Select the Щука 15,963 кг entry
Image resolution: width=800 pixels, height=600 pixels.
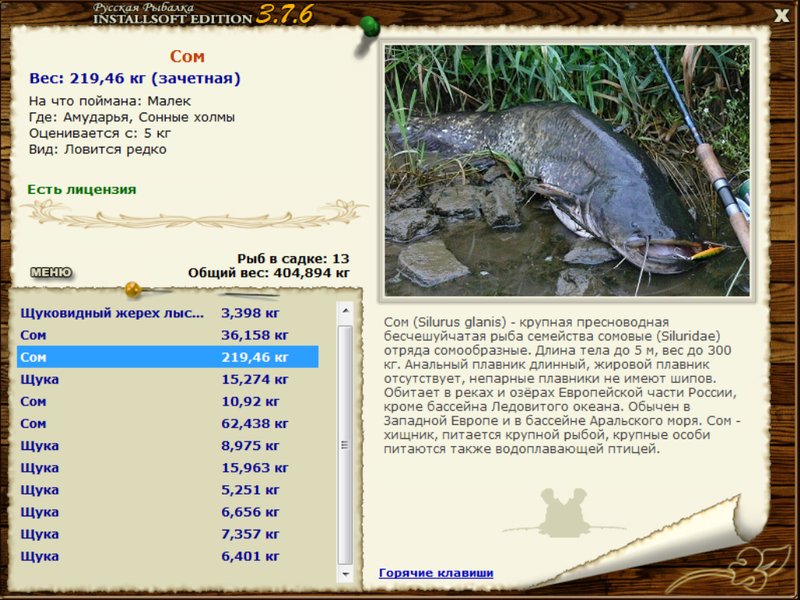point(167,467)
